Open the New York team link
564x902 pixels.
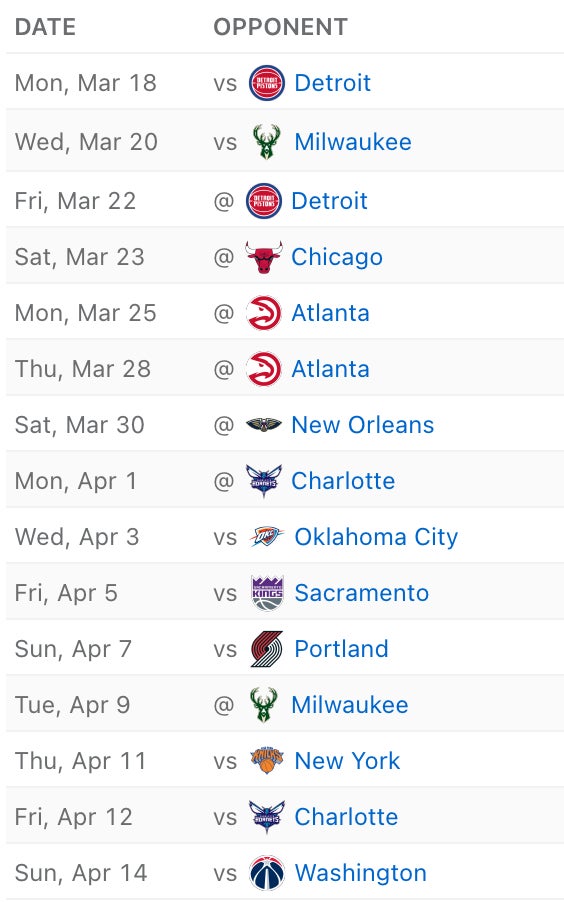(x=347, y=760)
